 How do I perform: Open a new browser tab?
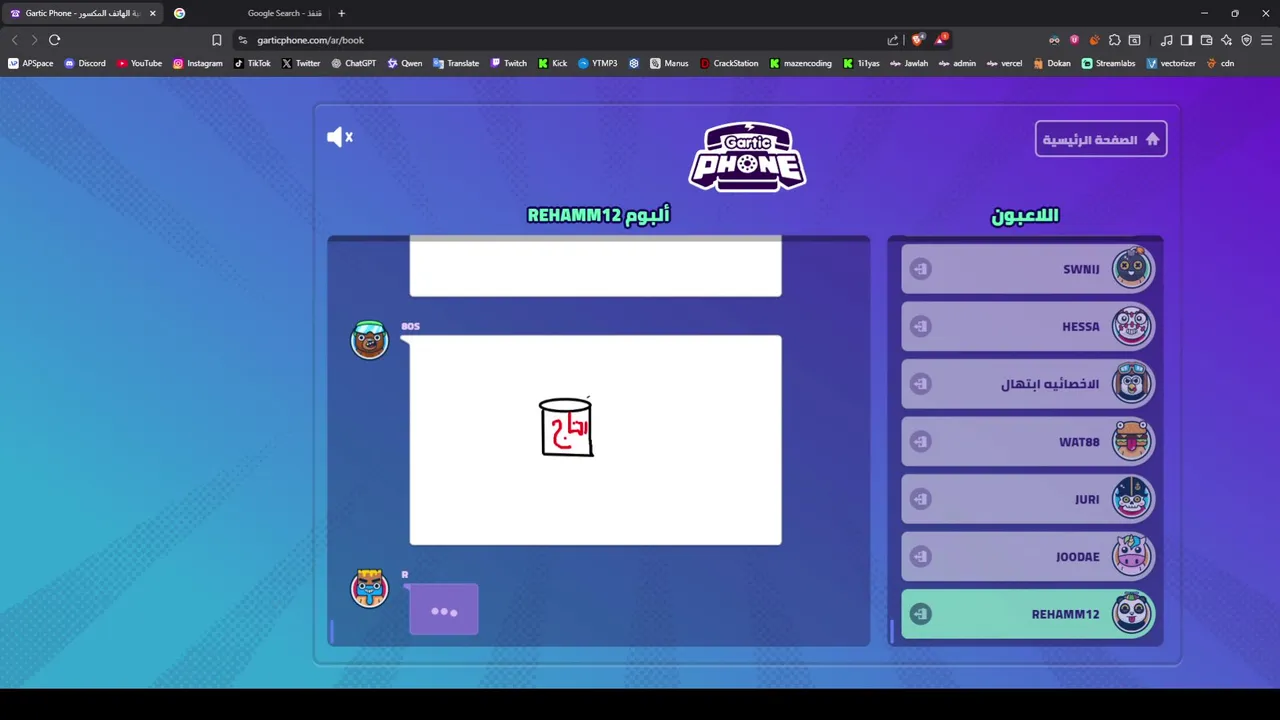341,13
